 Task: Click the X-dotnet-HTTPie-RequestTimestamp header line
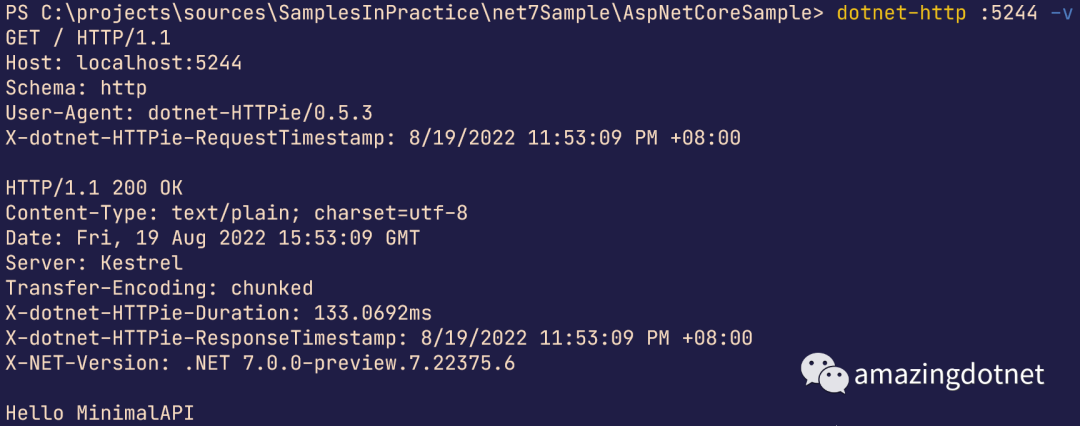pos(372,138)
